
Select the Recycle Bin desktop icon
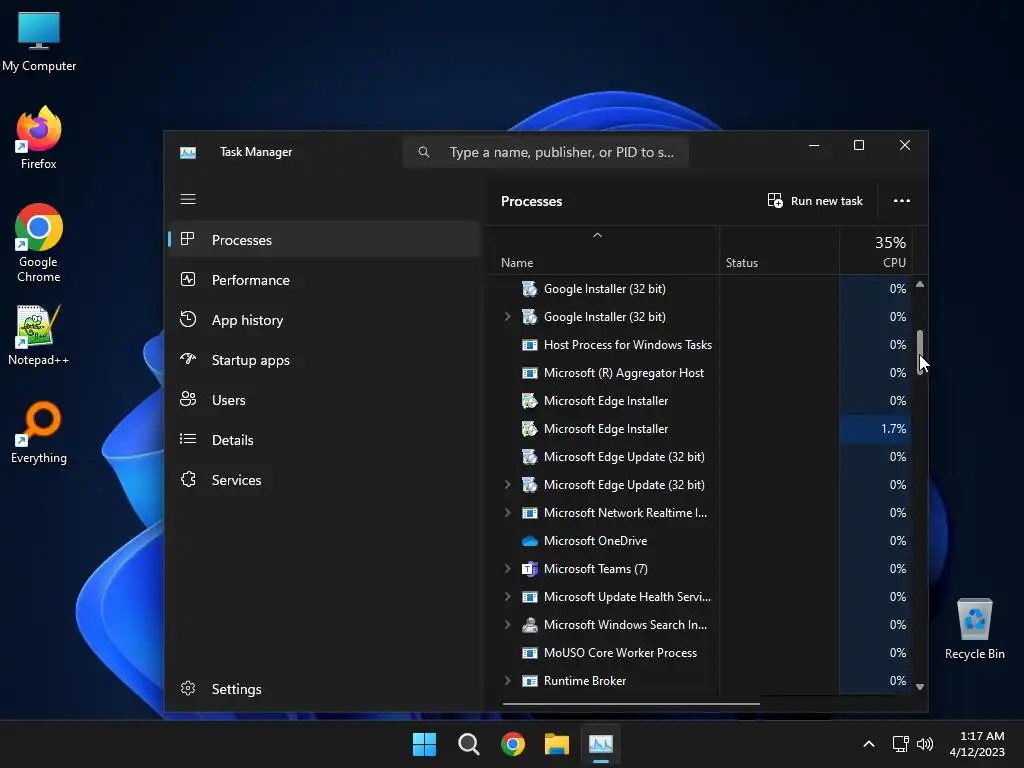click(x=974, y=629)
